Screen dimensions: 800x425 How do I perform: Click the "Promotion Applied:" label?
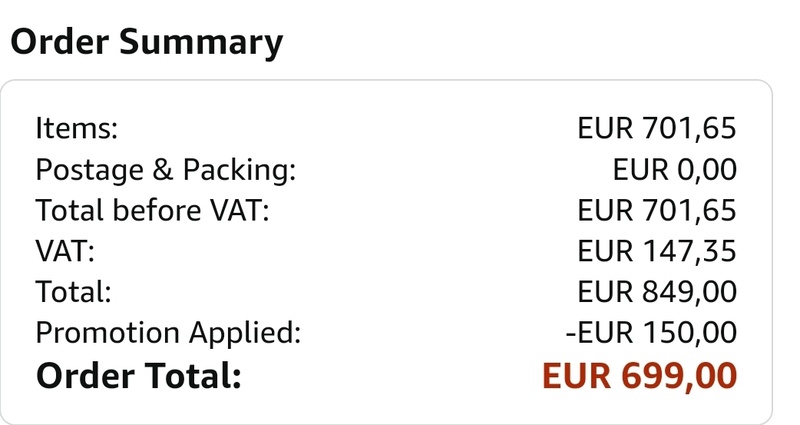point(168,332)
